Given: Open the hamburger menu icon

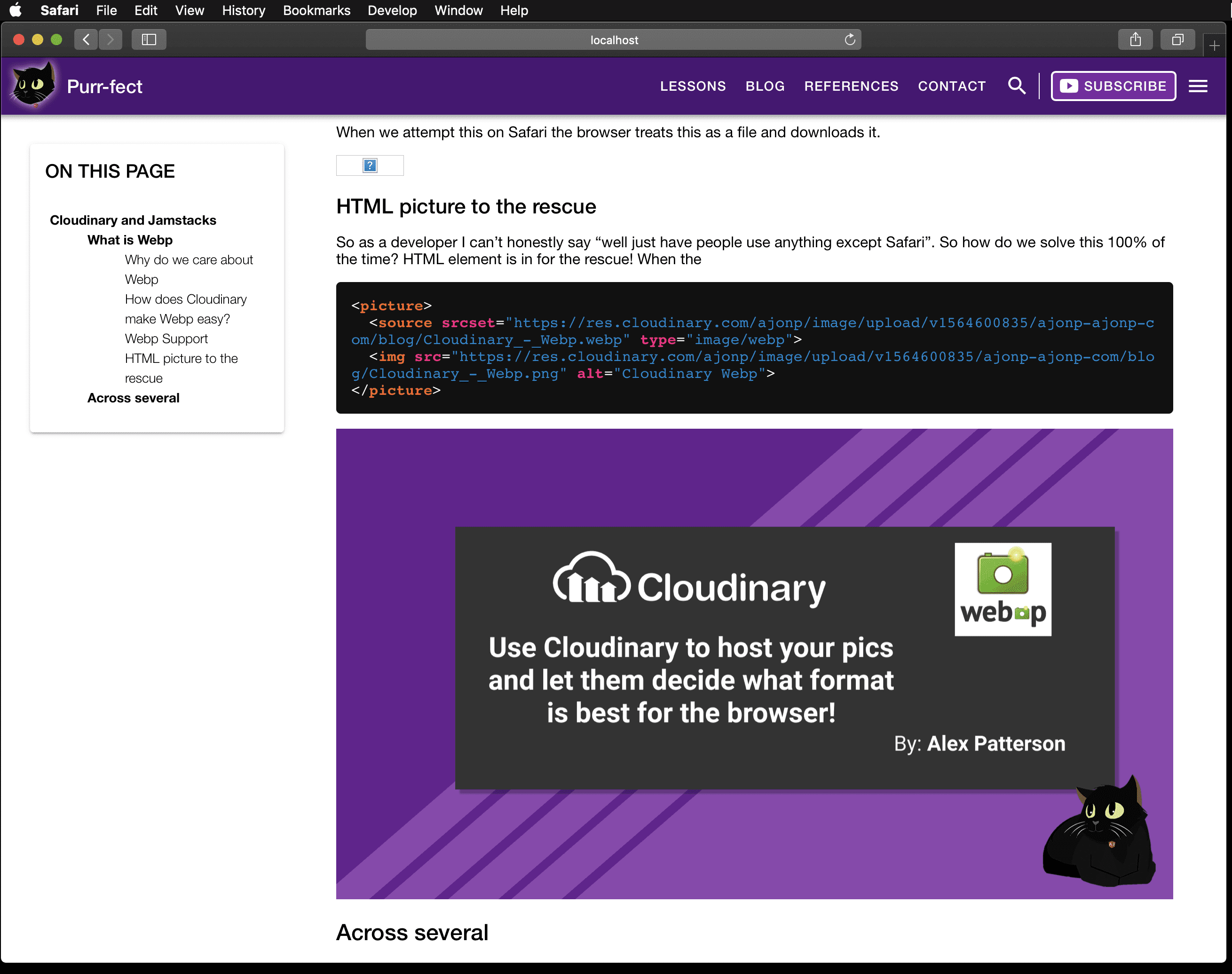Looking at the screenshot, I should point(1198,86).
